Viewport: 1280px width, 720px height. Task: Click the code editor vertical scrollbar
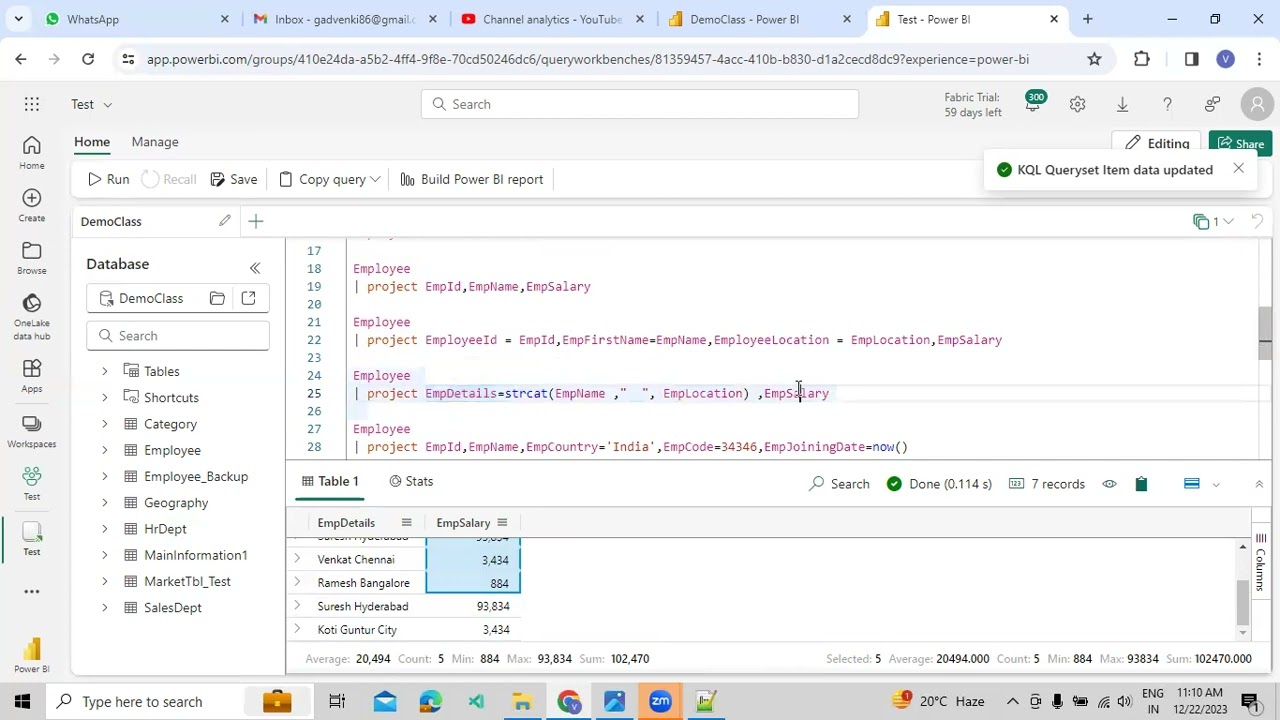pyautogui.click(x=1265, y=333)
